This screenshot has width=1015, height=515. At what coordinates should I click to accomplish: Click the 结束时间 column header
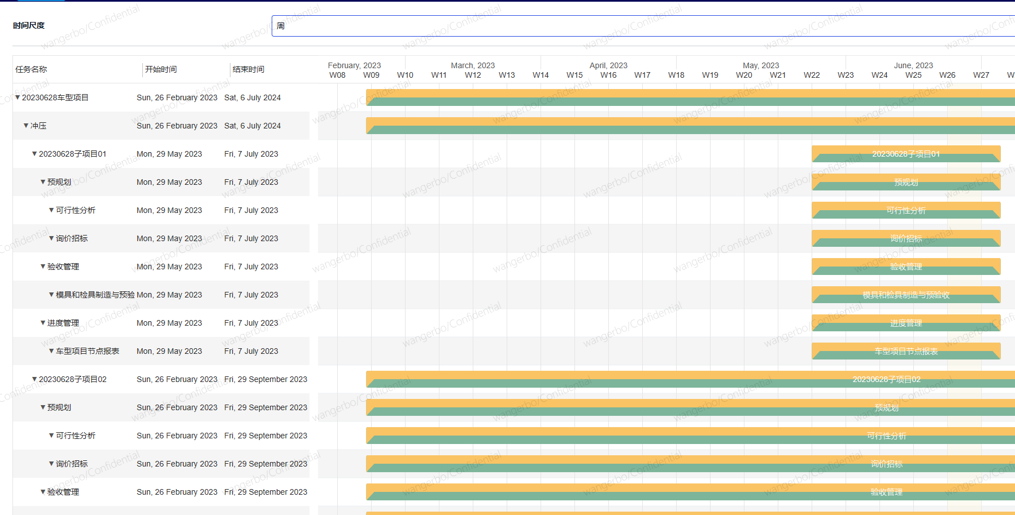coord(249,69)
